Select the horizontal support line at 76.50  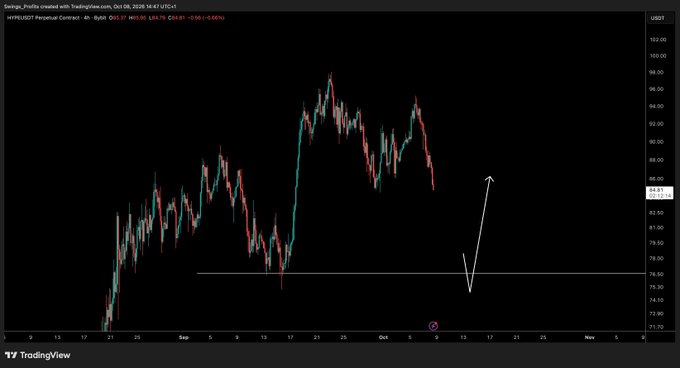click(x=421, y=274)
